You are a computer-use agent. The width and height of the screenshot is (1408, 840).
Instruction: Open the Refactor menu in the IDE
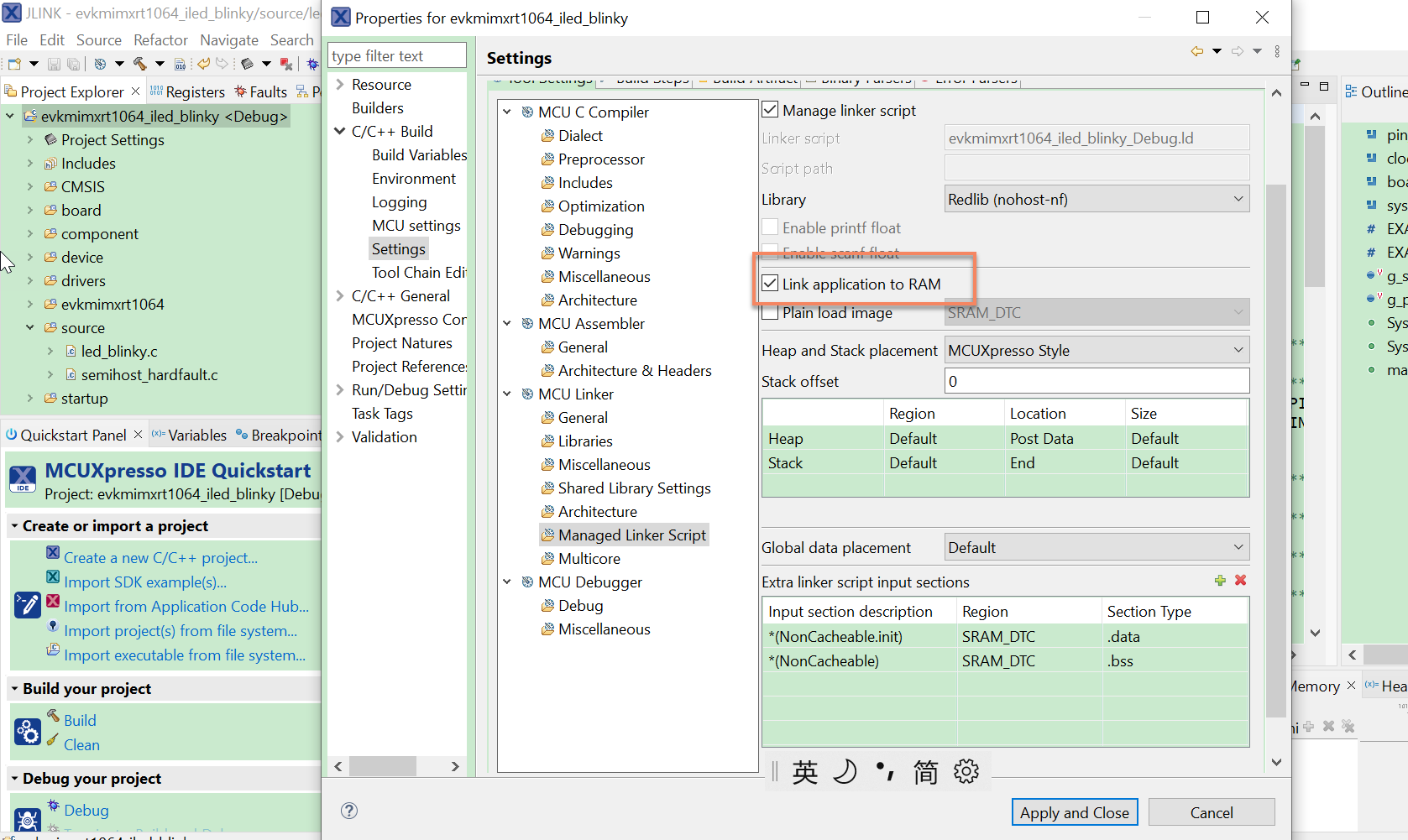[160, 39]
